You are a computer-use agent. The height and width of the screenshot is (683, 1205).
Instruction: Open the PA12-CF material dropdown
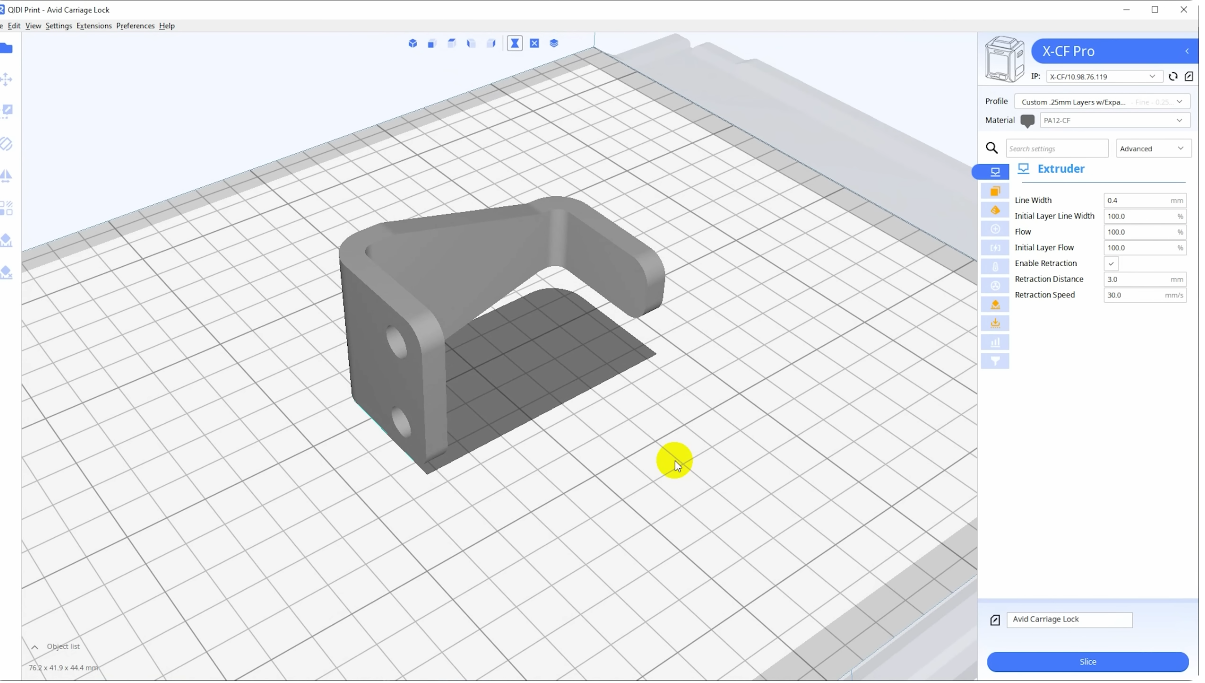1113,121
